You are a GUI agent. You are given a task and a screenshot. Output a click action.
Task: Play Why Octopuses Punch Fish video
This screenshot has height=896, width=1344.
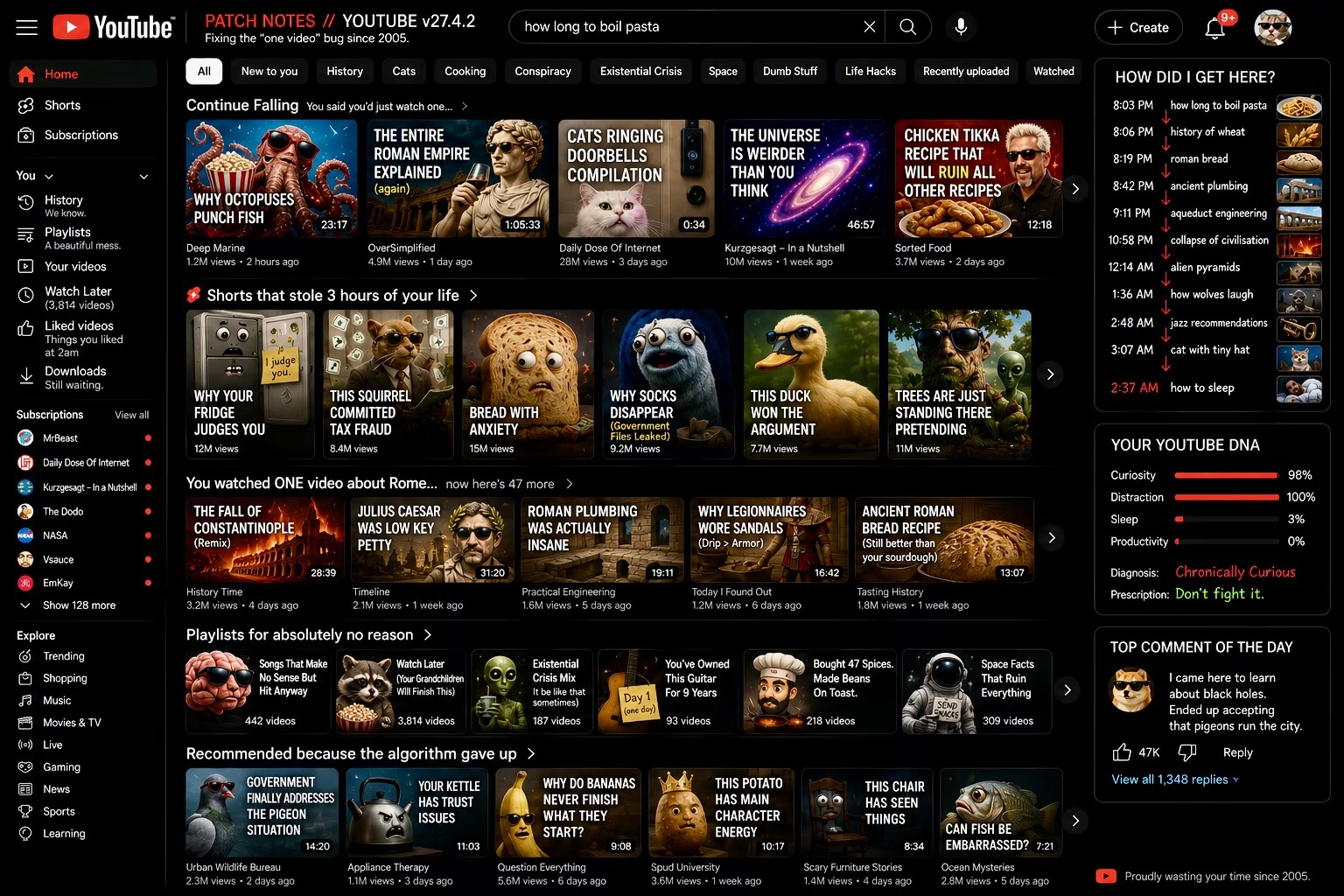pyautogui.click(x=271, y=178)
